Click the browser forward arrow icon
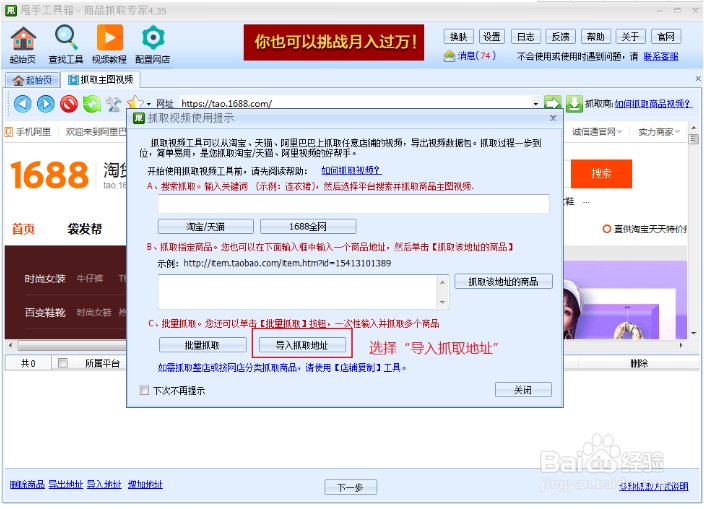This screenshot has height=509, width=704. 46,104
